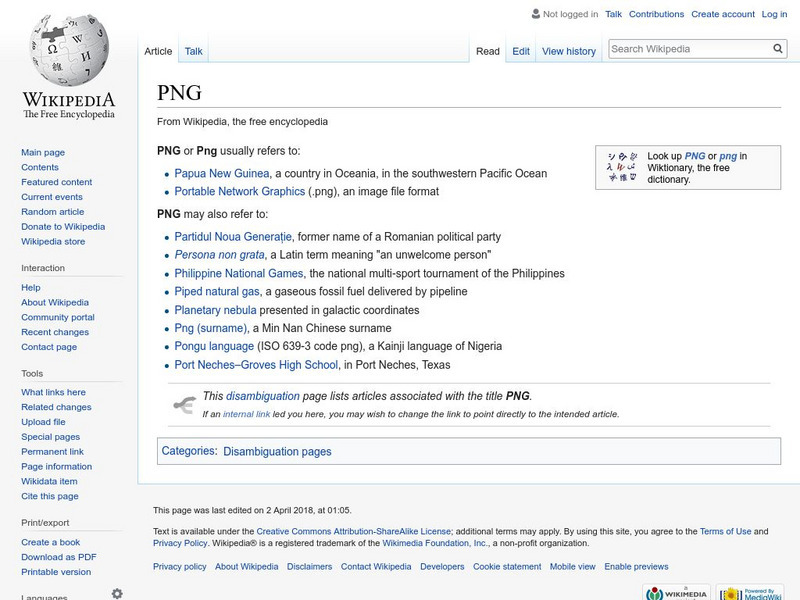
Task: Open the user Talk link at top
Action: (x=613, y=14)
